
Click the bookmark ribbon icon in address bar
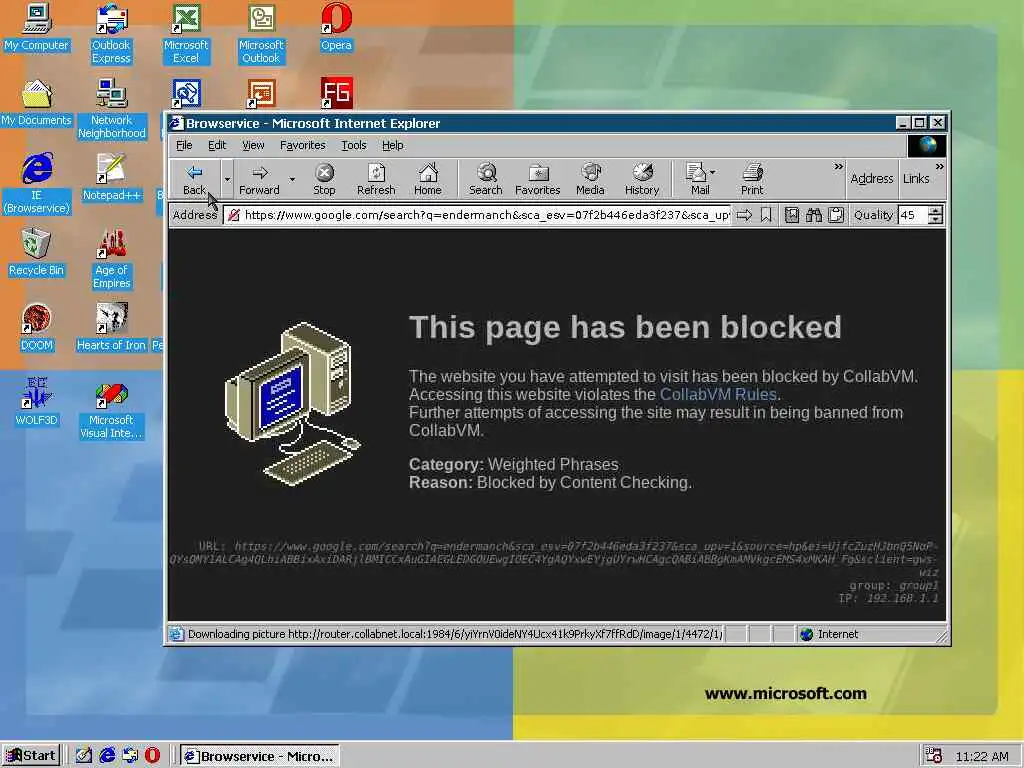tap(766, 215)
